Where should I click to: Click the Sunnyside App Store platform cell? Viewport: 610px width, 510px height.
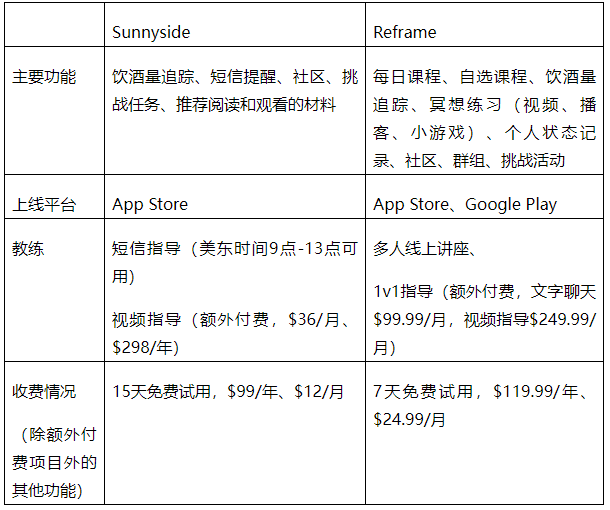click(150, 204)
